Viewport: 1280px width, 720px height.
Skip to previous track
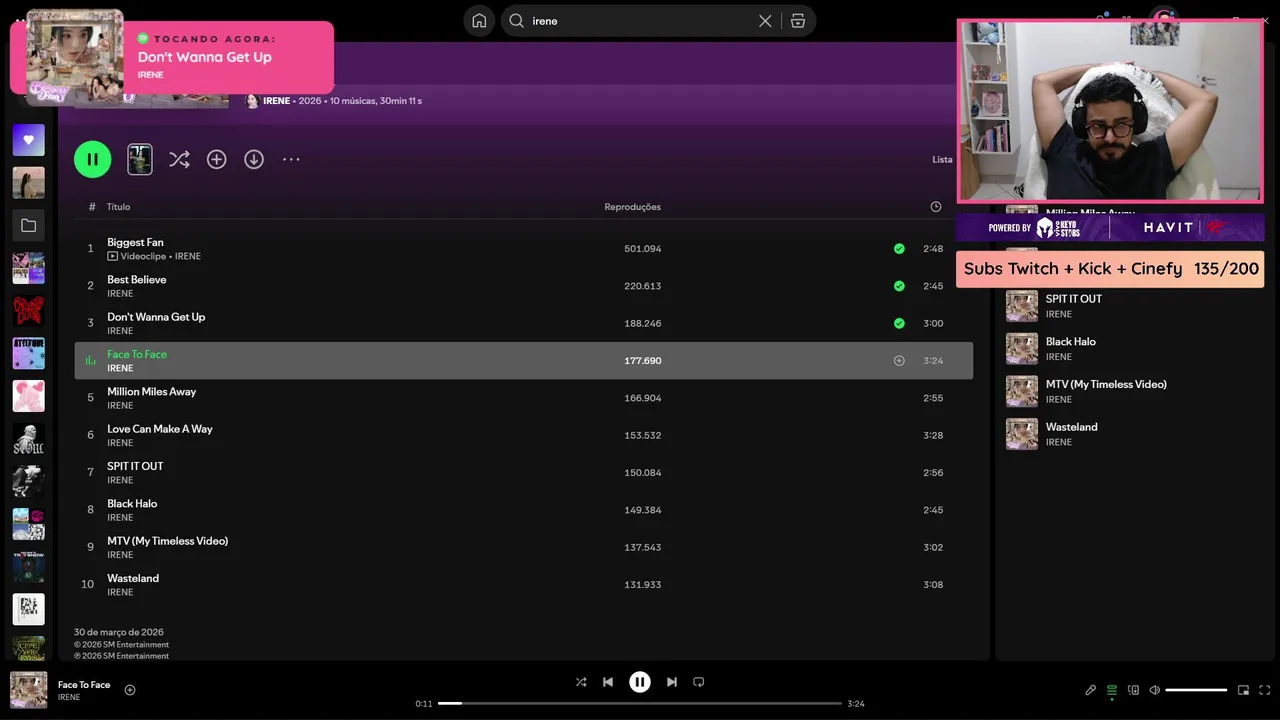(608, 682)
